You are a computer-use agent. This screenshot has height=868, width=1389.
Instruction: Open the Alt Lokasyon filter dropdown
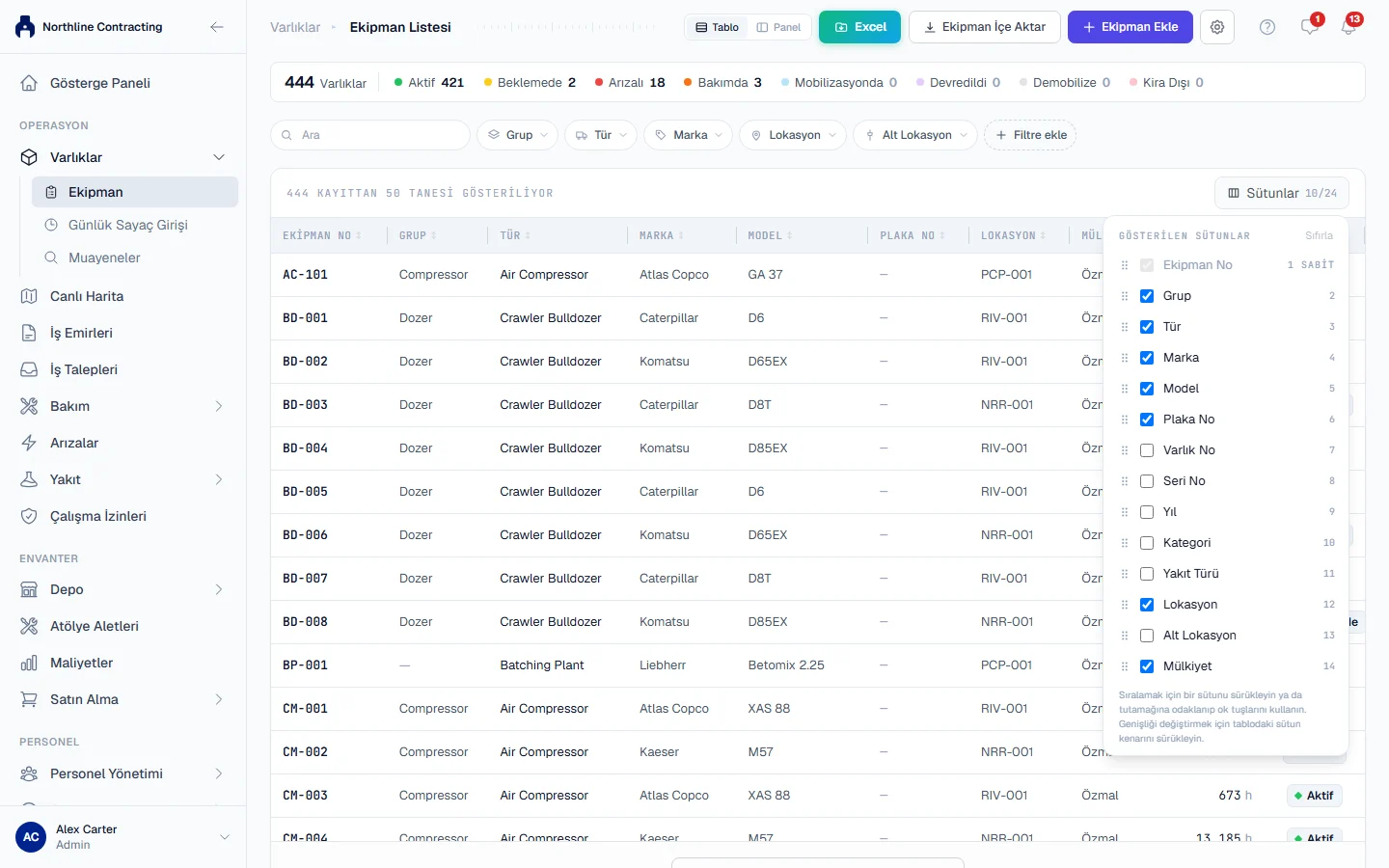[x=915, y=135]
